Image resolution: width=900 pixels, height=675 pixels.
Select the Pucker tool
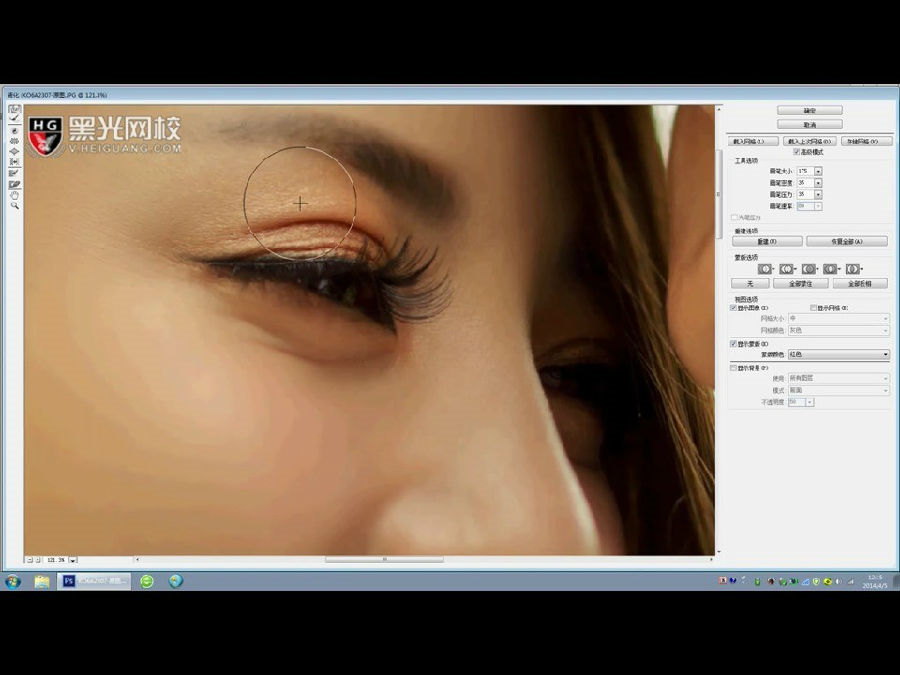coord(14,141)
